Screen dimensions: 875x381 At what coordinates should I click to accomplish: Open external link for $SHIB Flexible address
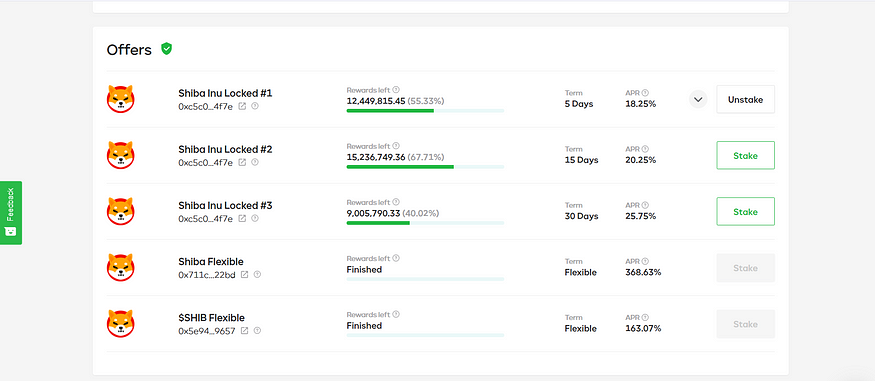pyautogui.click(x=244, y=331)
